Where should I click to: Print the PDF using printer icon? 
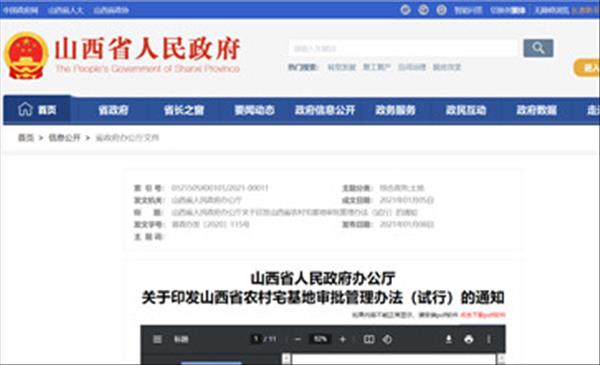[x=469, y=339]
